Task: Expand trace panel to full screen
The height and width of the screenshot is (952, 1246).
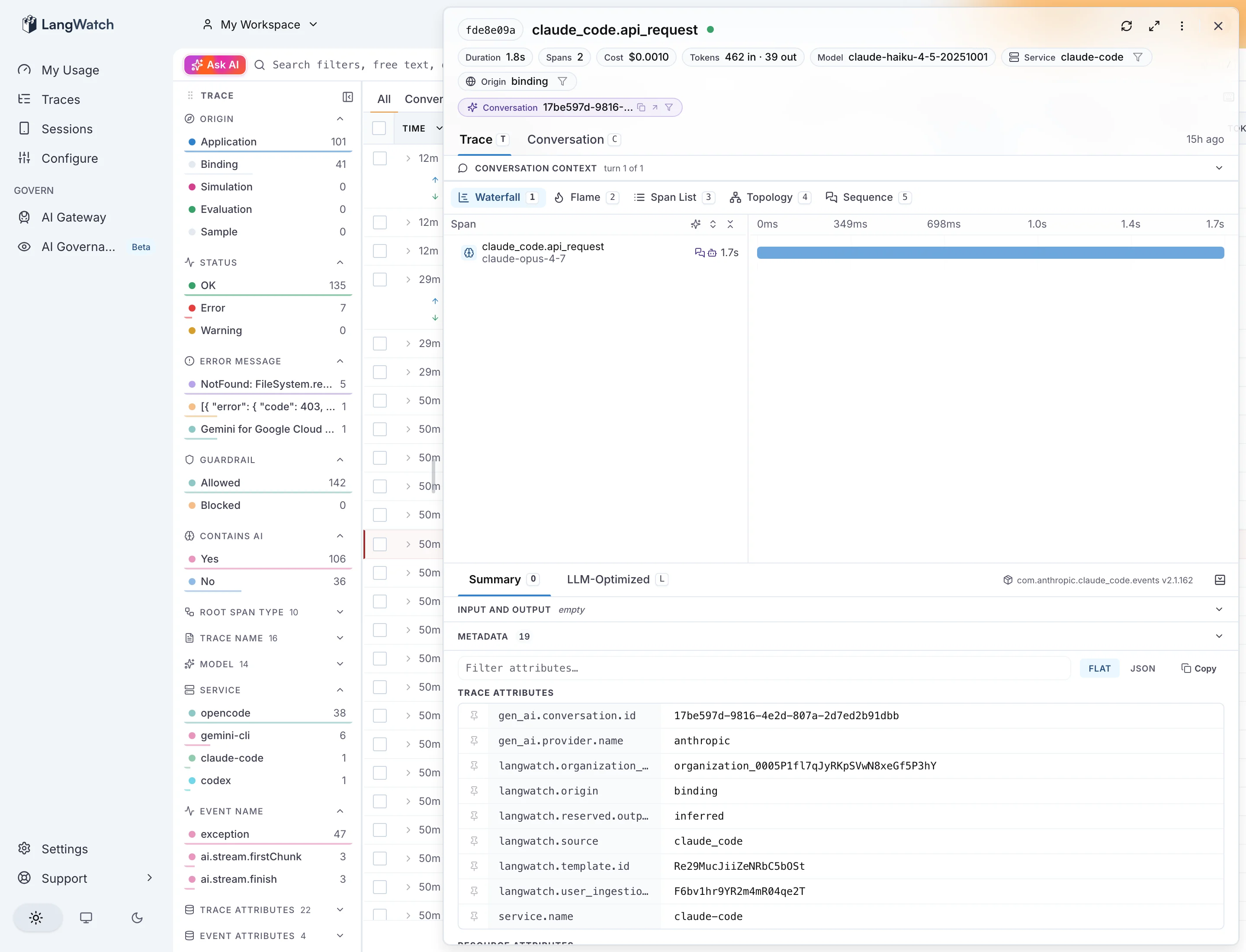Action: 1154,26
